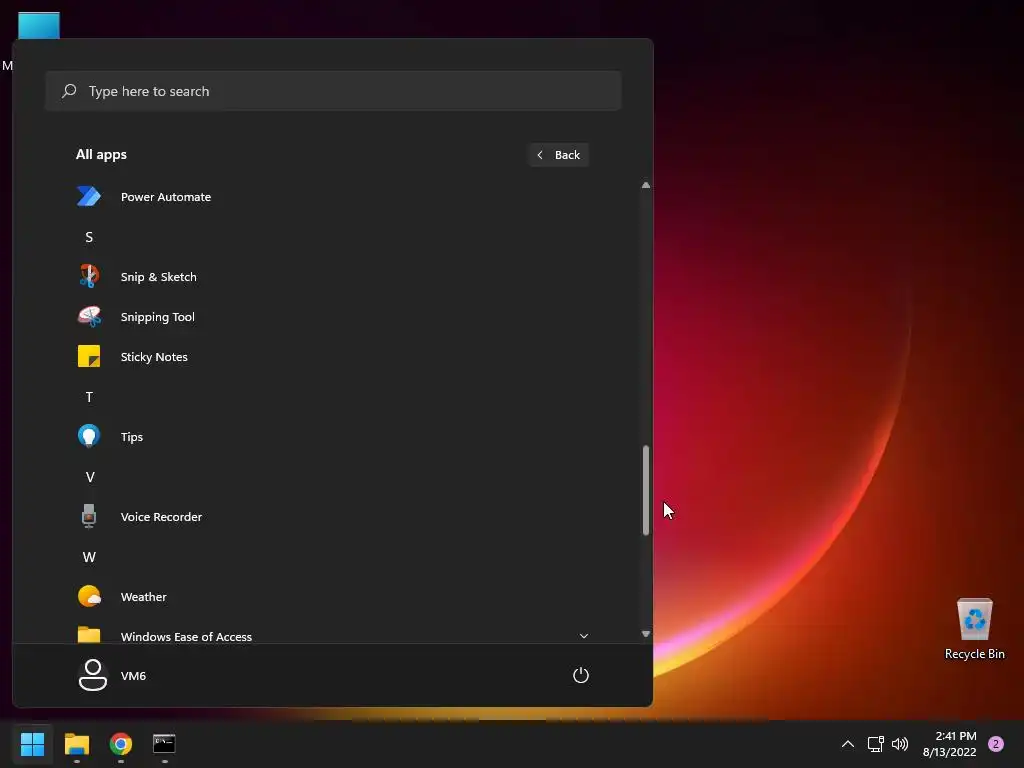Jump to the W letter index header
Screen dimensions: 1024x768
click(x=89, y=557)
